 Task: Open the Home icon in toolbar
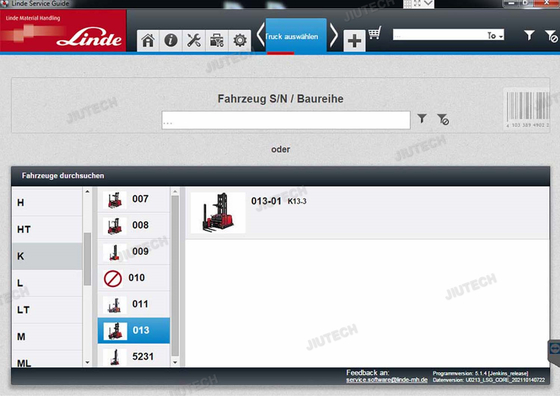tap(148, 40)
